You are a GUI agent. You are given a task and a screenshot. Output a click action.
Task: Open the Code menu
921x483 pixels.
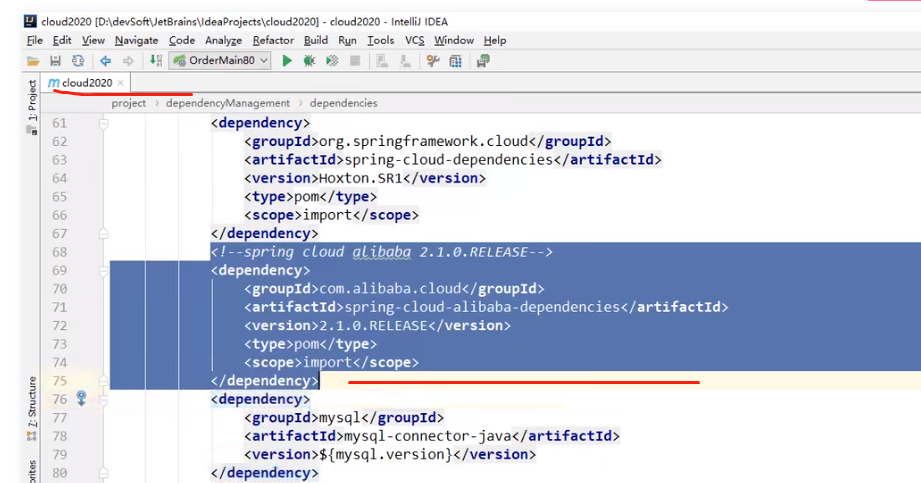click(181, 40)
